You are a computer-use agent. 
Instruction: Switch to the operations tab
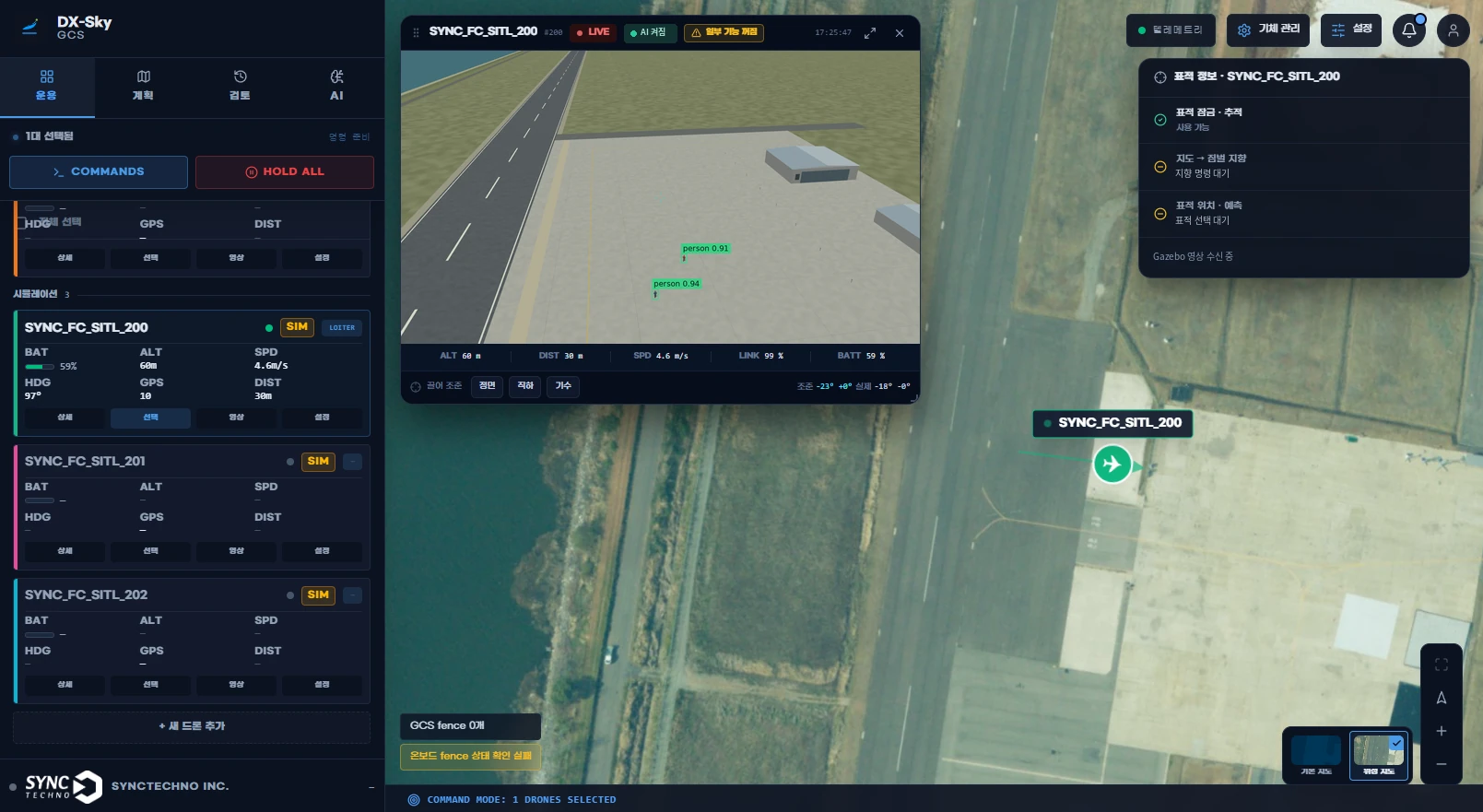47,86
